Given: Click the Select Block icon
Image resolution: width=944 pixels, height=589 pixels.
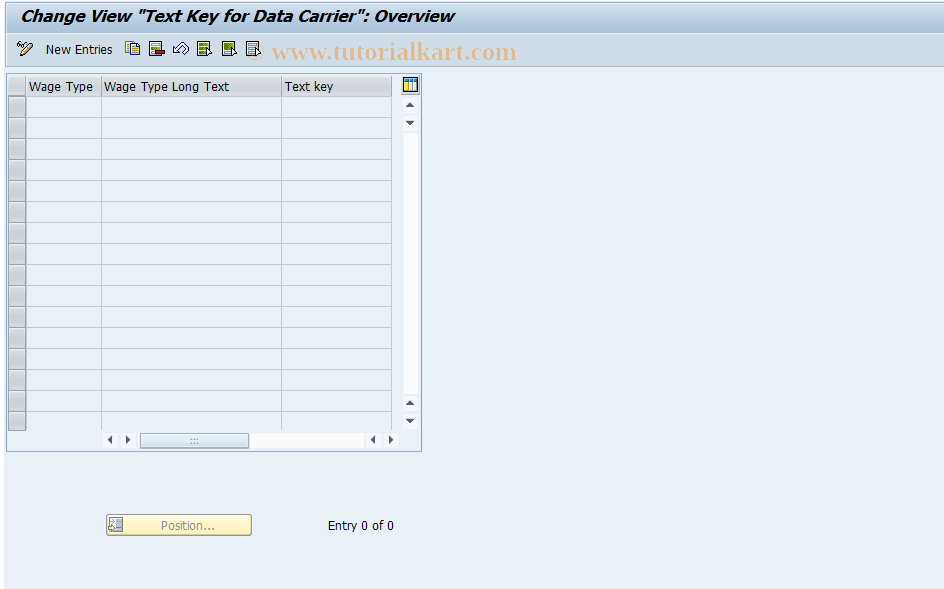Looking at the screenshot, I should [x=229, y=49].
